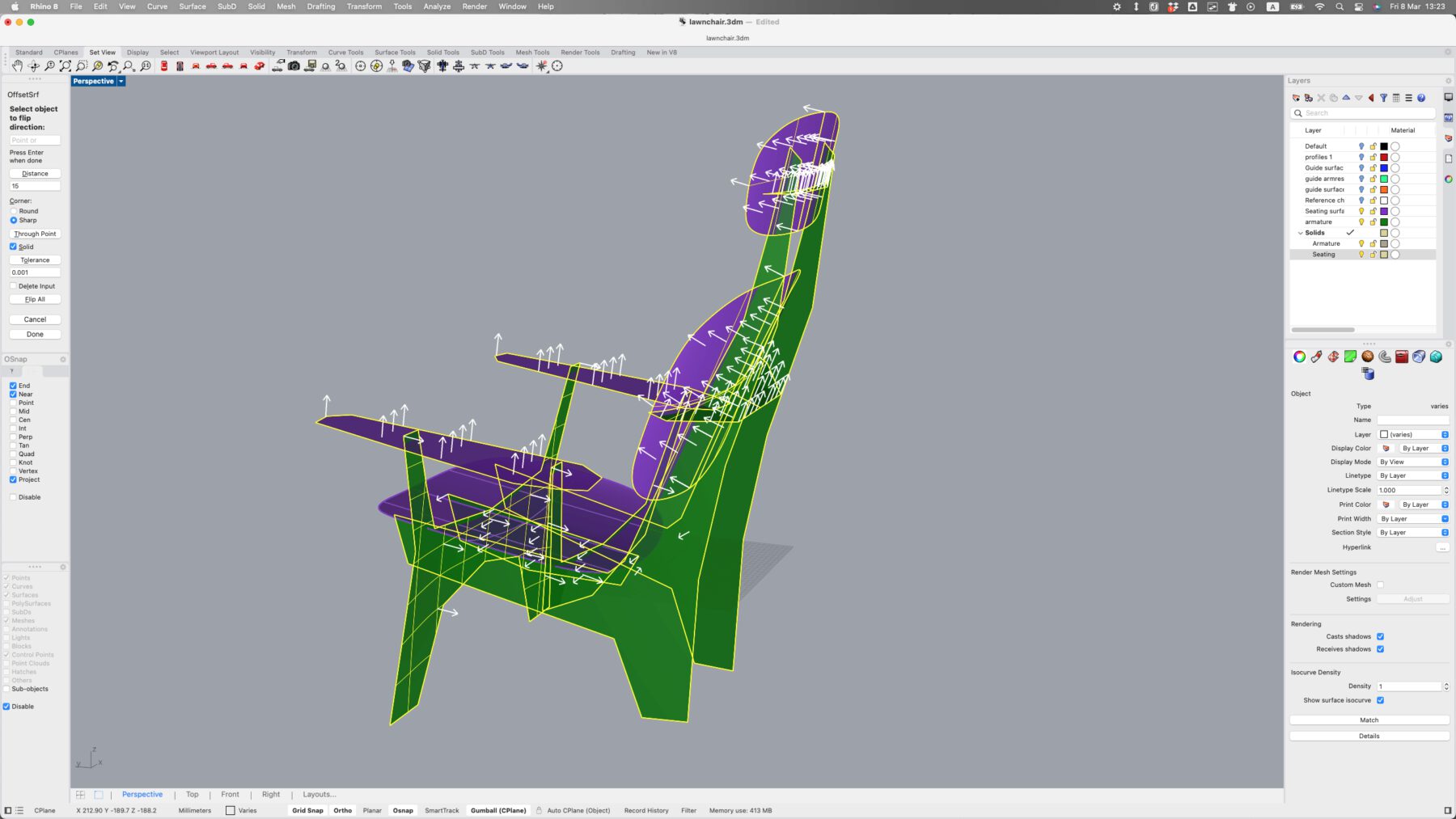Open the checkered Texture Mapping page

(1333, 357)
